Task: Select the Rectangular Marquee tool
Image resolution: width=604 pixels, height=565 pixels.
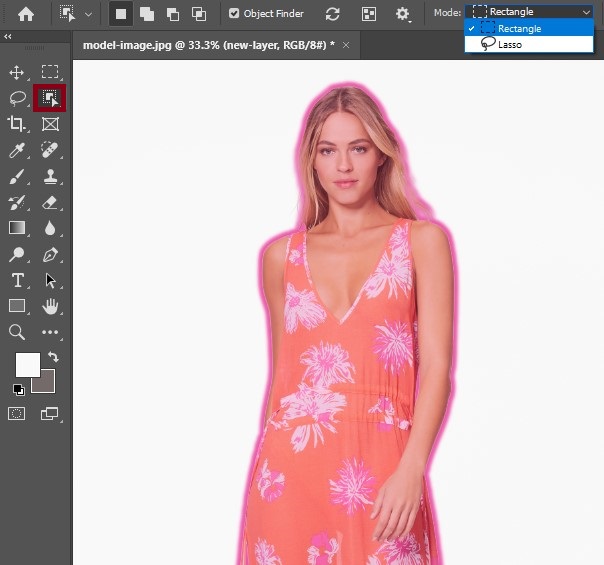Action: pos(50,72)
